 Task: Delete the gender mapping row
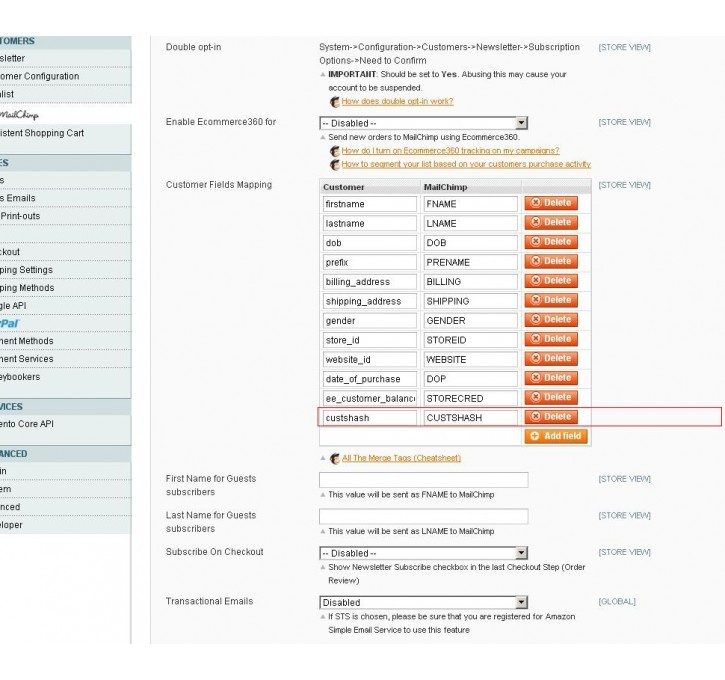[551, 319]
